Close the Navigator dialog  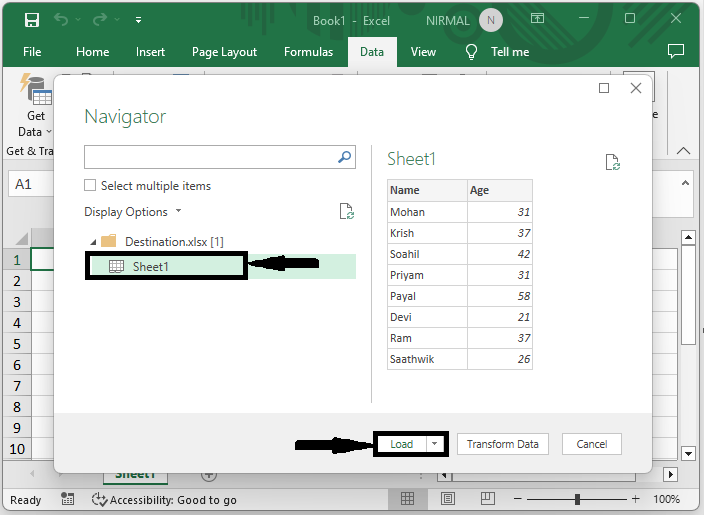coord(636,88)
